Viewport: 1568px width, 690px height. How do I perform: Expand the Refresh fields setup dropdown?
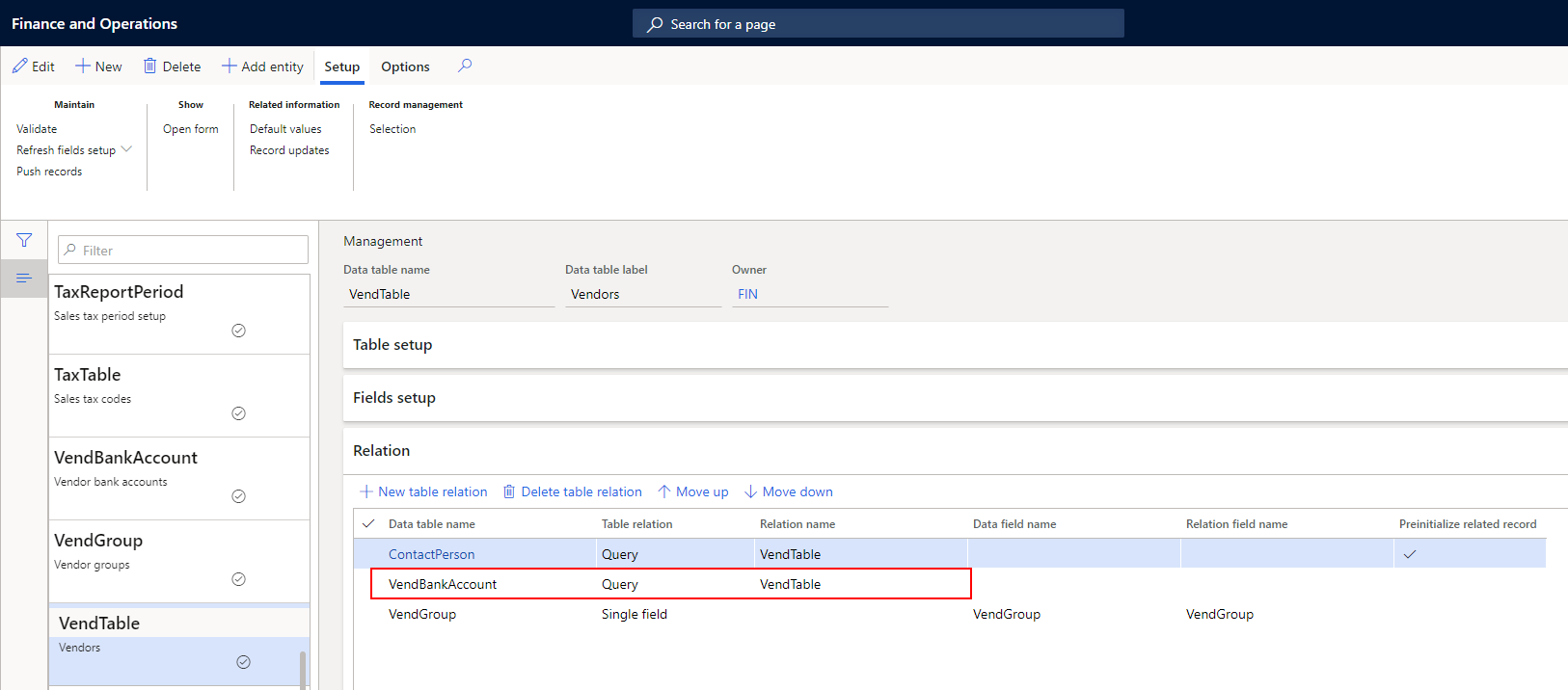[126, 149]
